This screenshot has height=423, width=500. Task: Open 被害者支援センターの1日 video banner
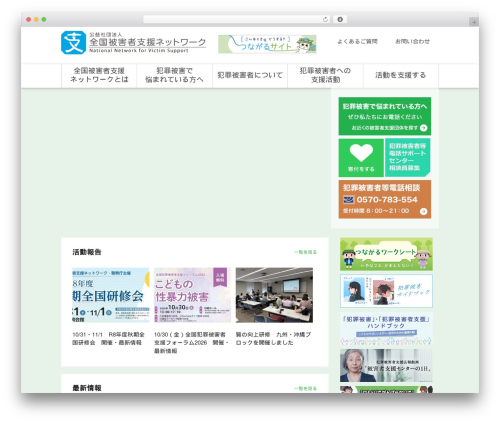point(386,365)
